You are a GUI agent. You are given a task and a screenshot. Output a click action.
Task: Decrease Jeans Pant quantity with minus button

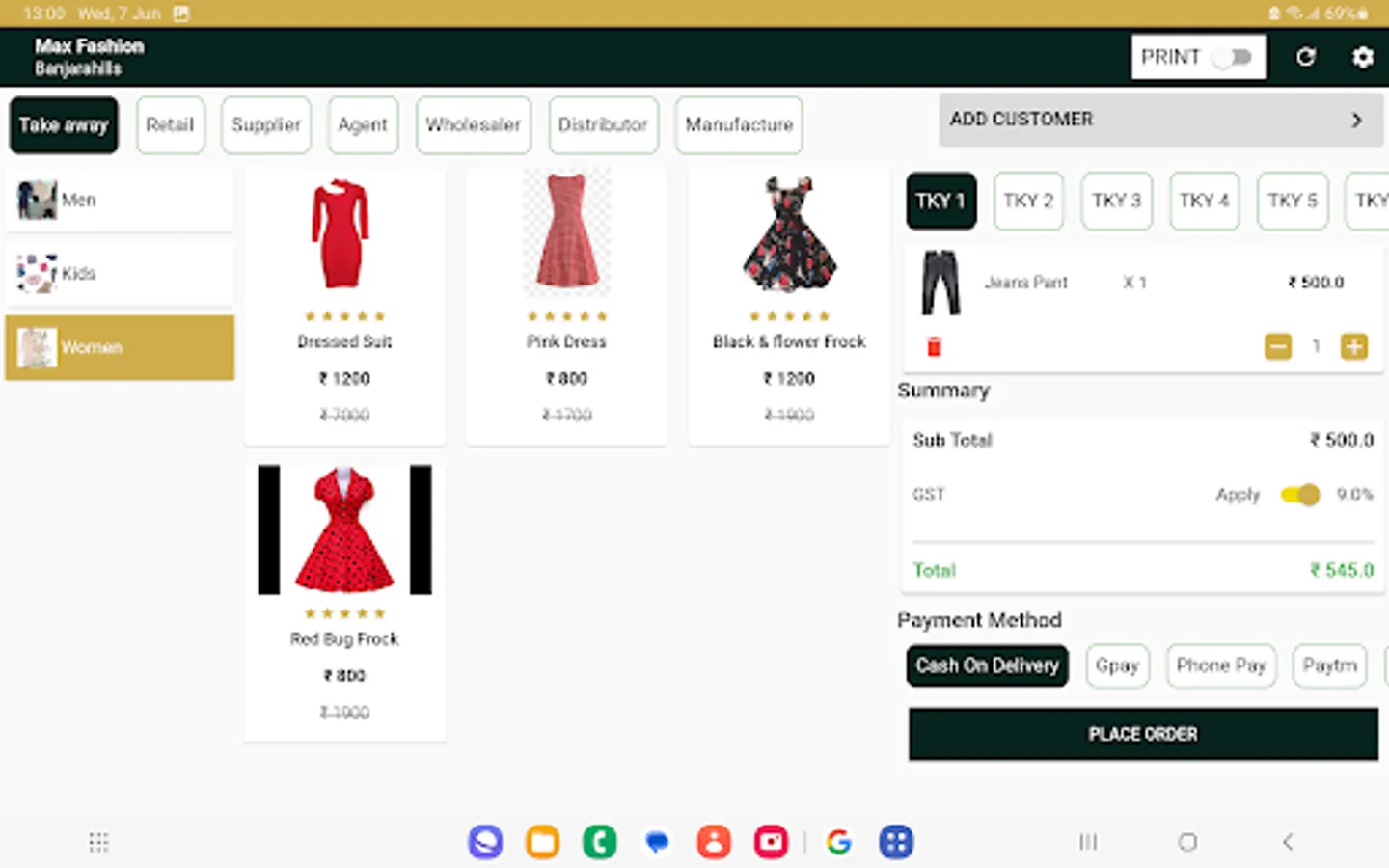click(x=1278, y=346)
